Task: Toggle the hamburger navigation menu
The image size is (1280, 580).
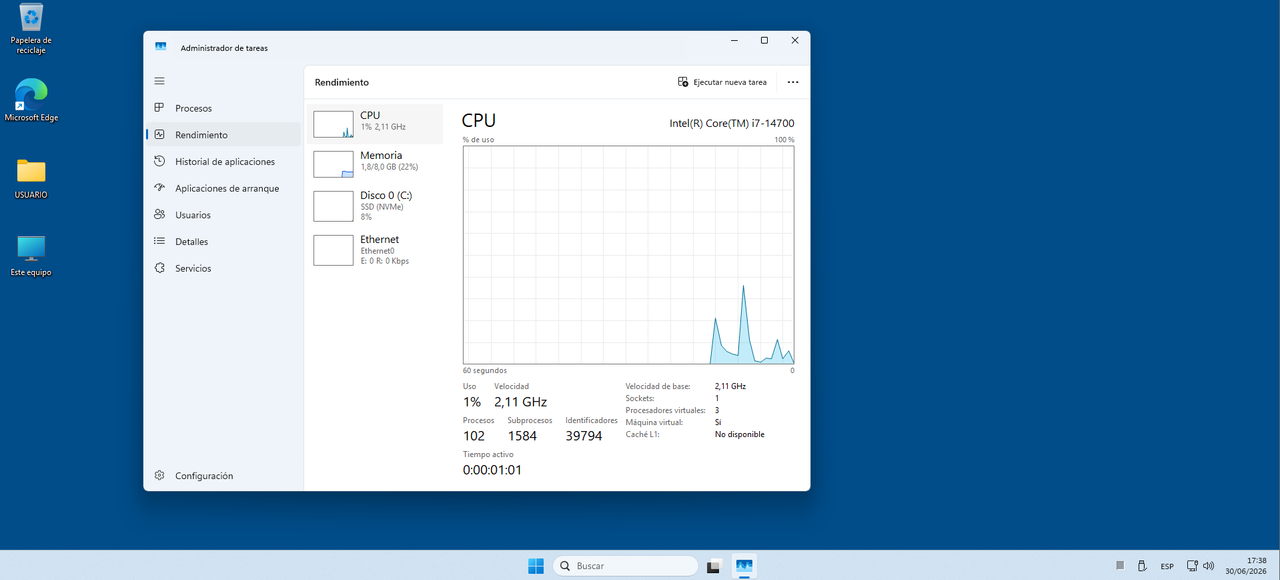Action: (x=159, y=81)
